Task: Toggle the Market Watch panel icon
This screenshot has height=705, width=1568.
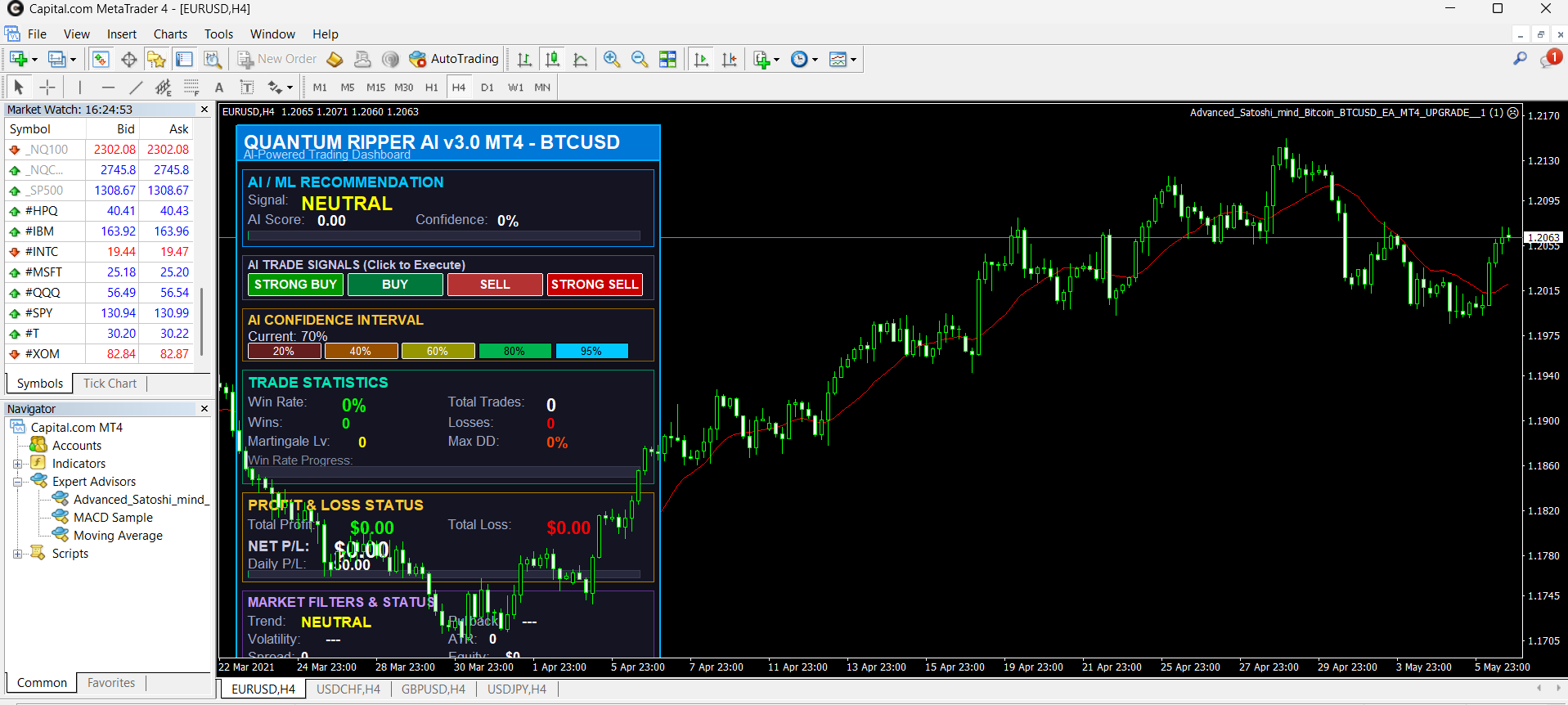Action: coord(101,59)
